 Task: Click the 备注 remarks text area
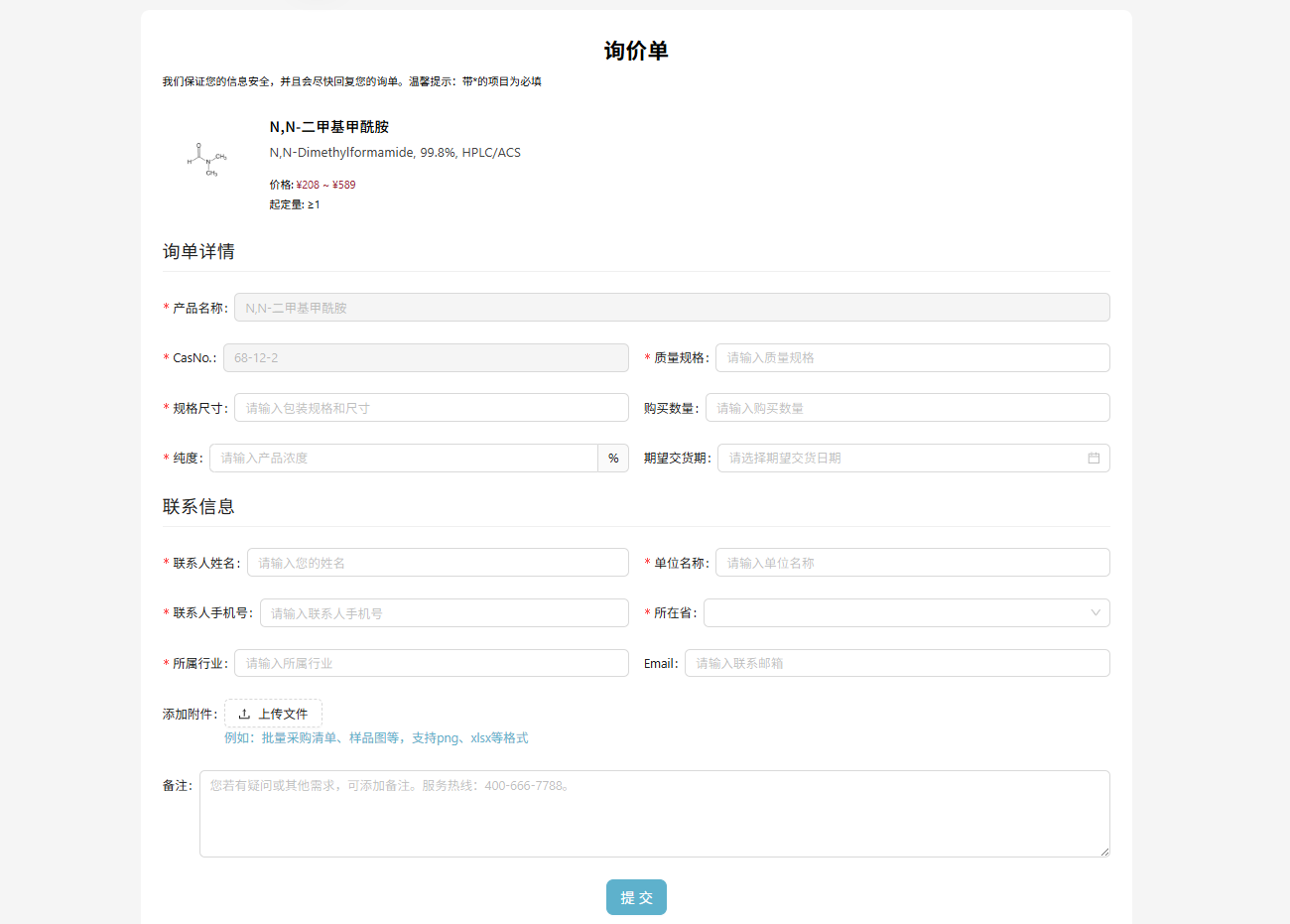coord(654,814)
